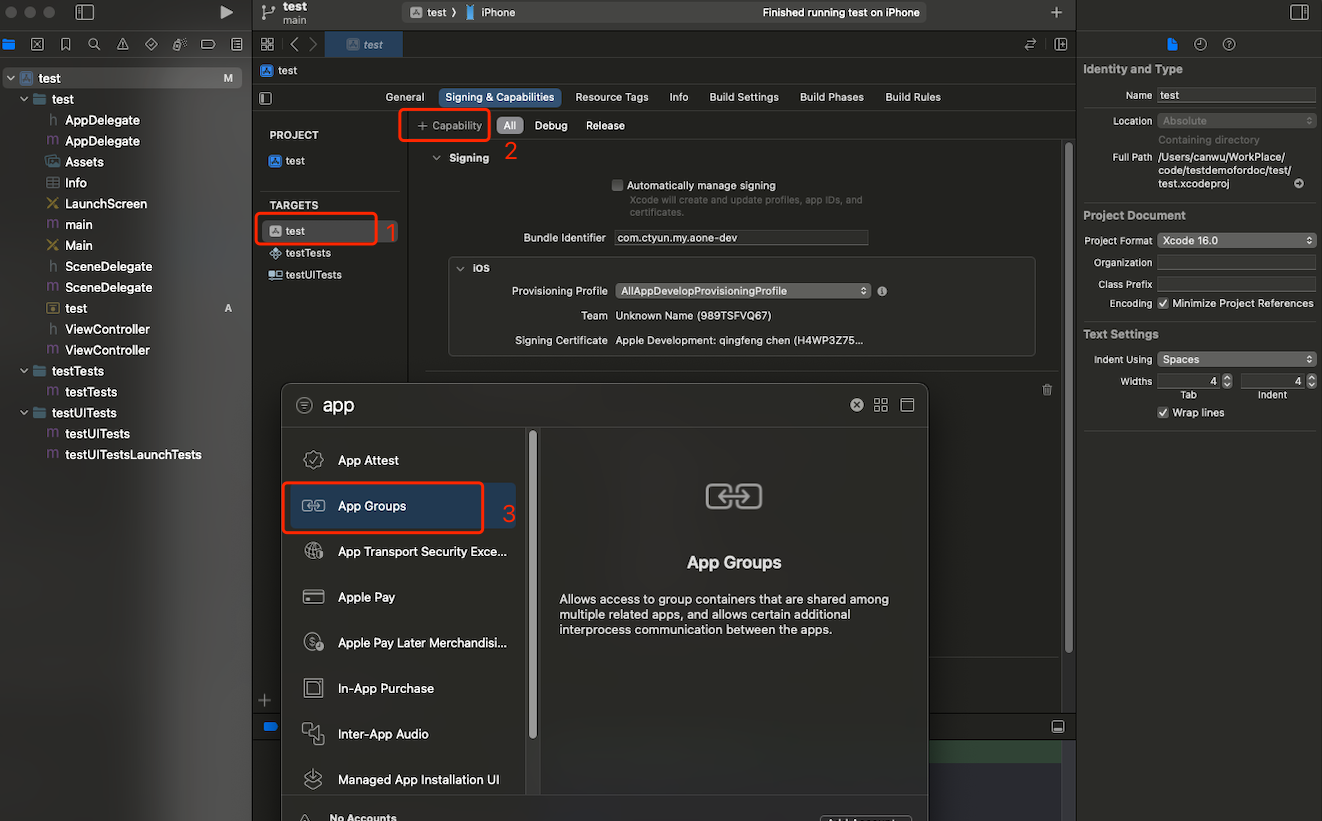Add an editor pane on right
The image size is (1322, 821).
1061,44
